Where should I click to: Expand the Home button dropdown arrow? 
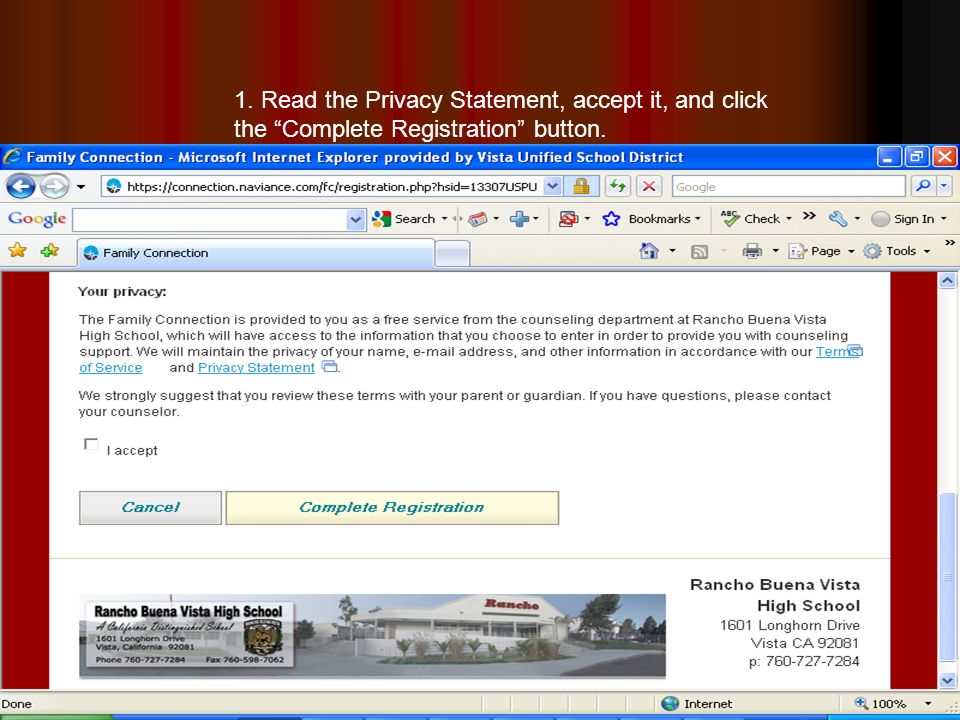[672, 251]
